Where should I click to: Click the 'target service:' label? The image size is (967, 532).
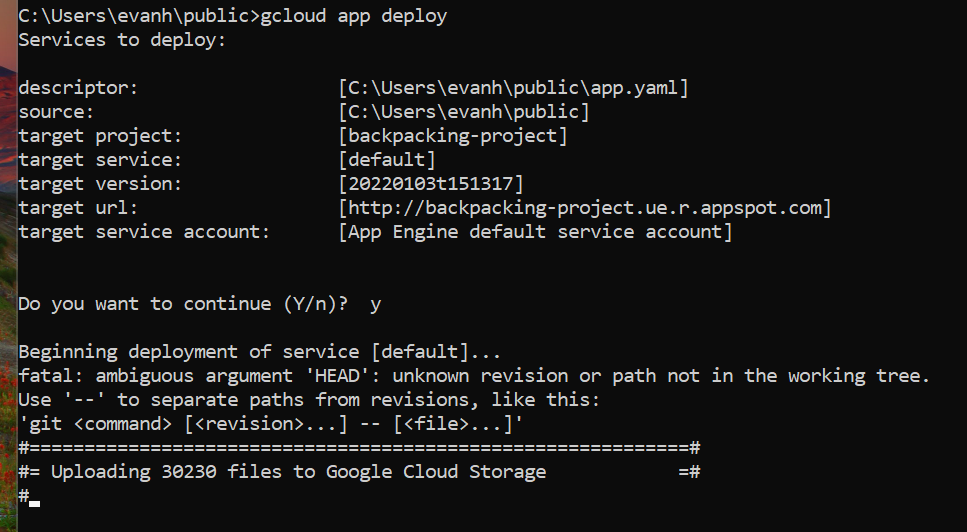coord(101,160)
